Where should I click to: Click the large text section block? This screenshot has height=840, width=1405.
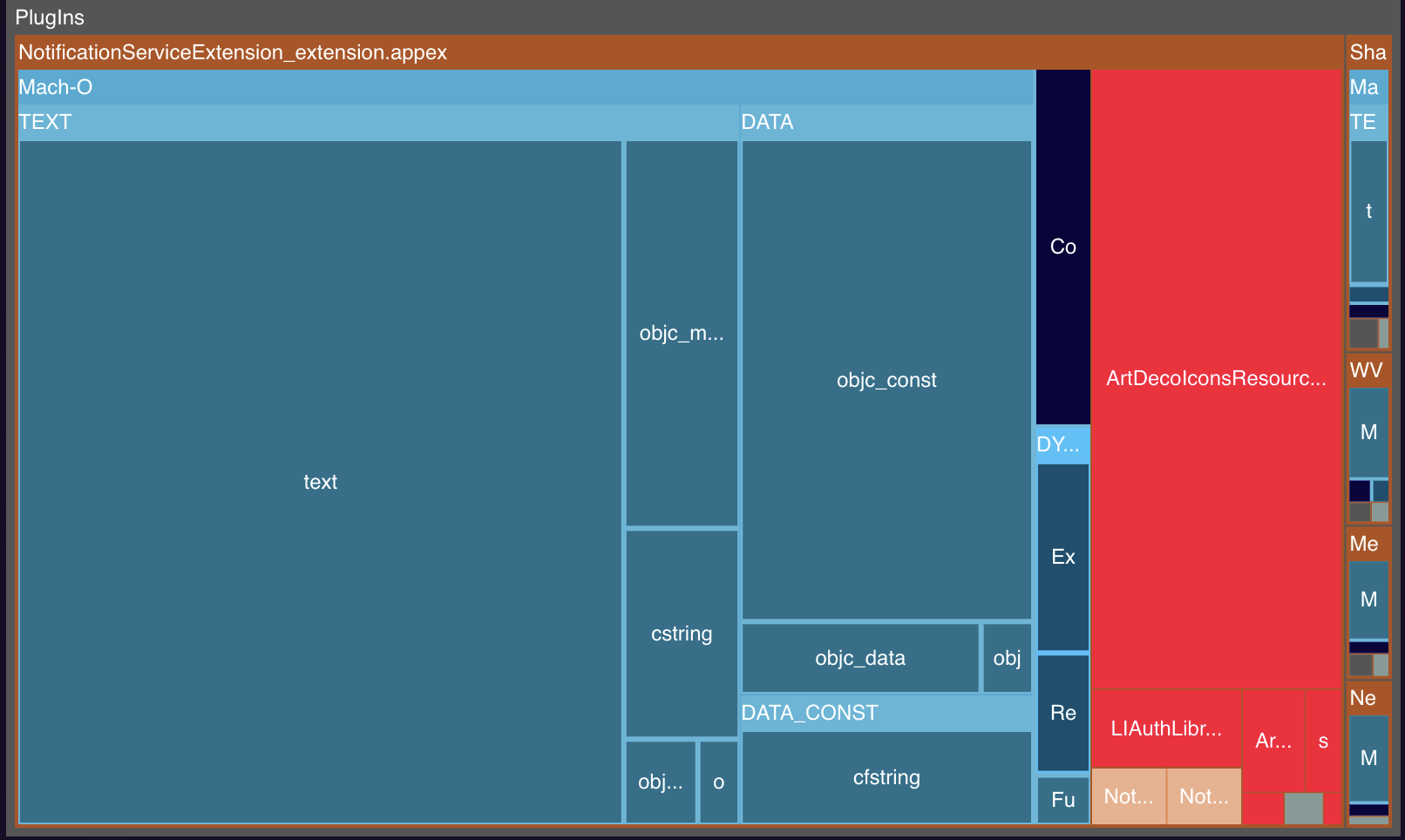click(320, 482)
